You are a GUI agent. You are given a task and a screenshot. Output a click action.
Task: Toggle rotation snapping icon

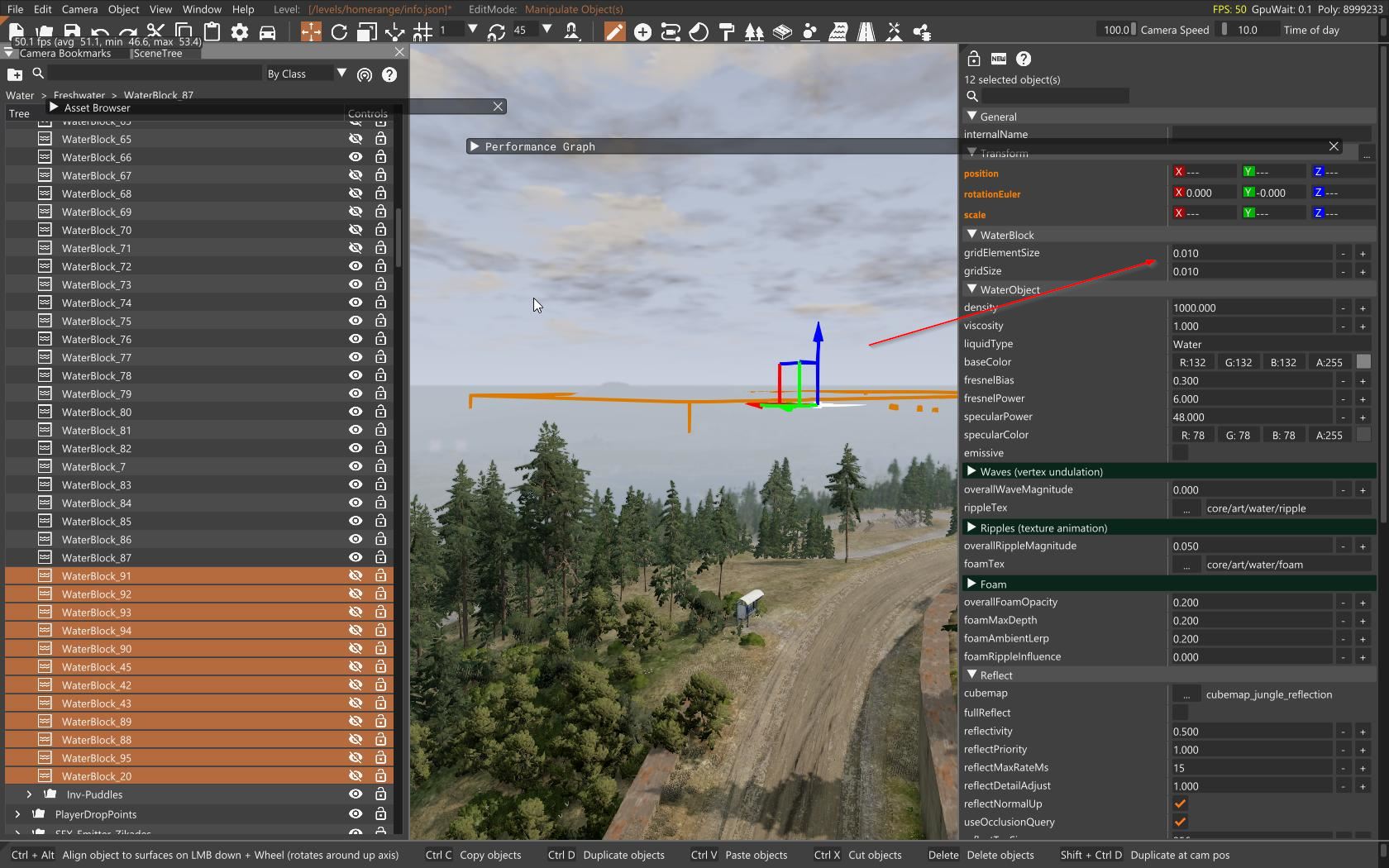[496, 31]
